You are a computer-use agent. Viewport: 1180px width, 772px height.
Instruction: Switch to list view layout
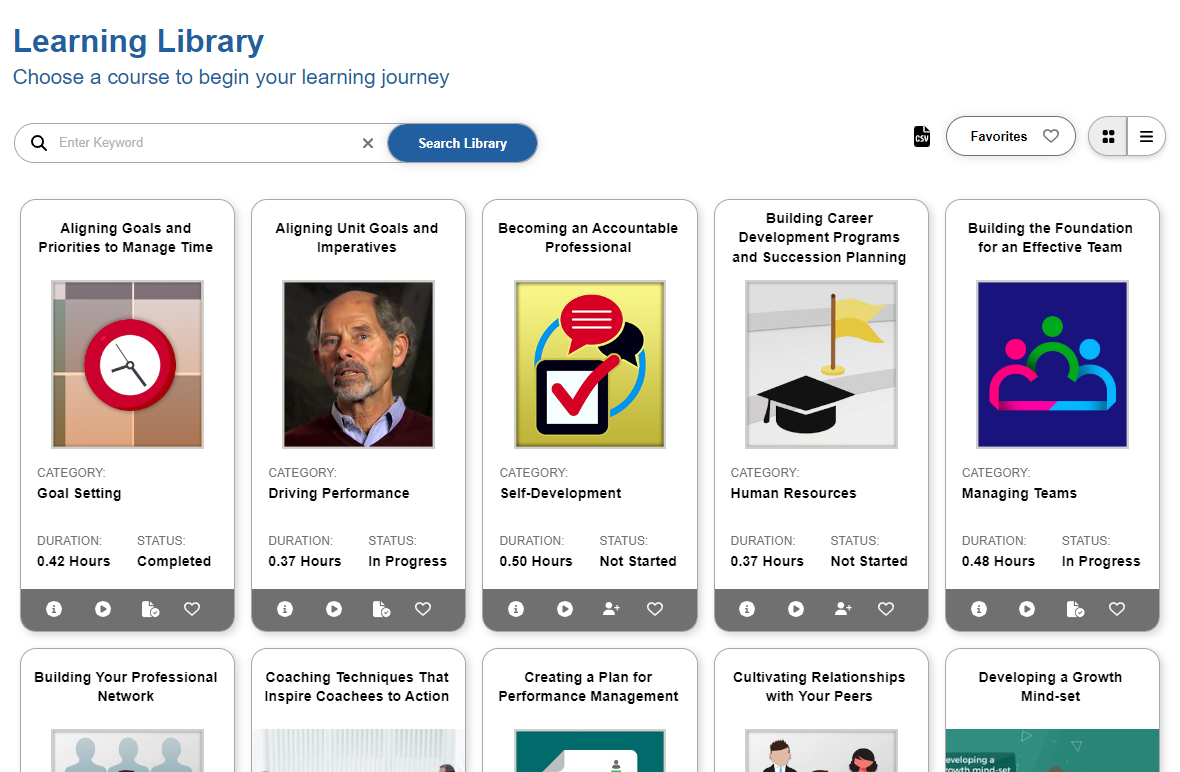(x=1145, y=135)
